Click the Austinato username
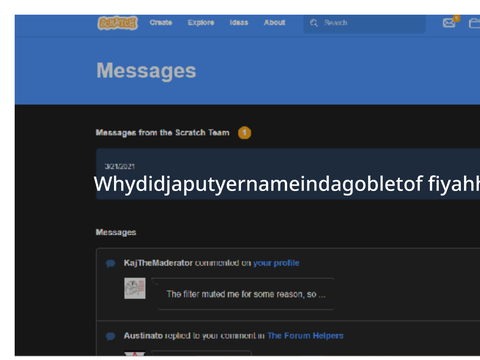This screenshot has width=480, height=360. (143, 336)
